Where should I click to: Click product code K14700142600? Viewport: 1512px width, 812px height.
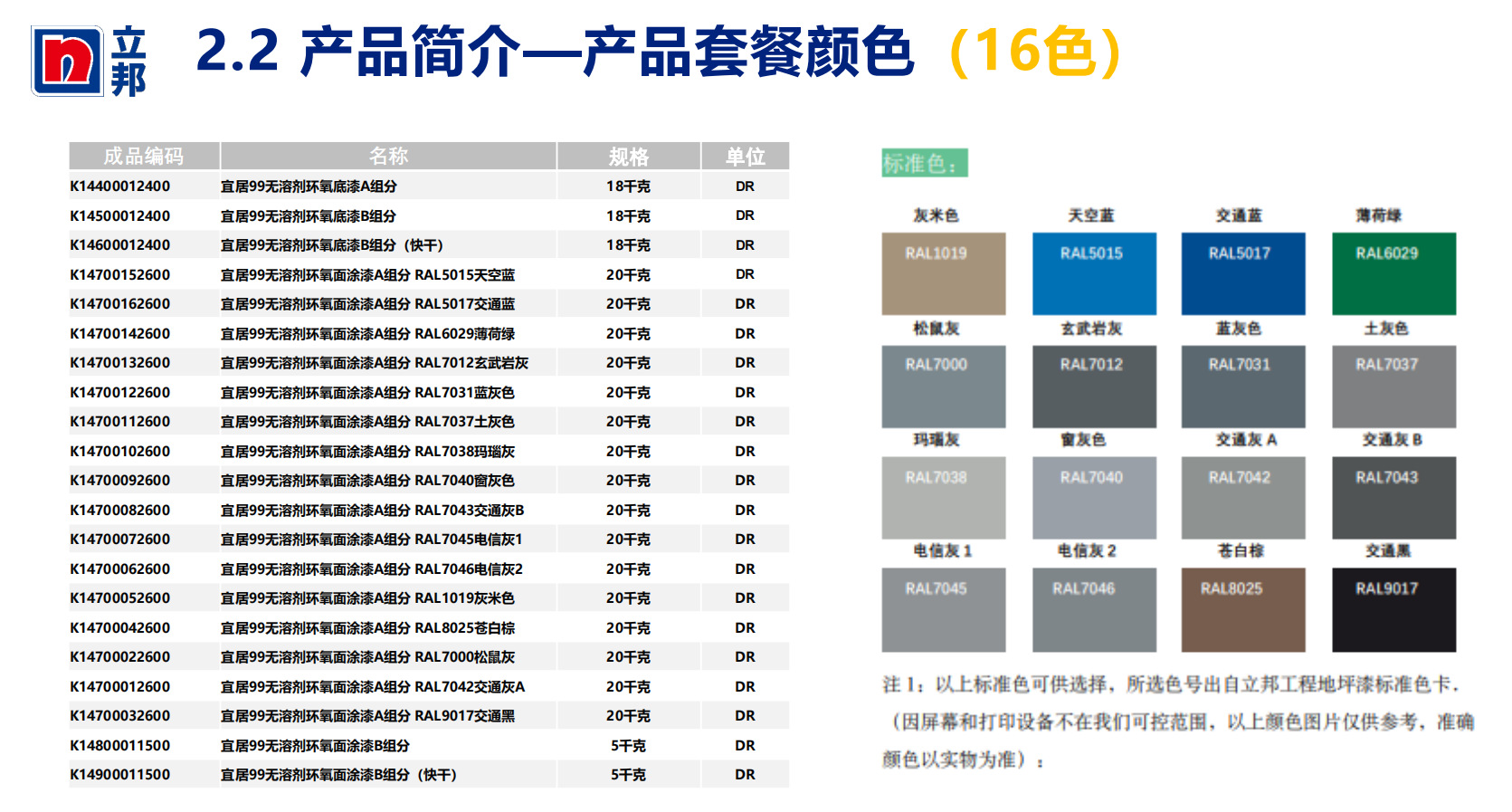[120, 333]
